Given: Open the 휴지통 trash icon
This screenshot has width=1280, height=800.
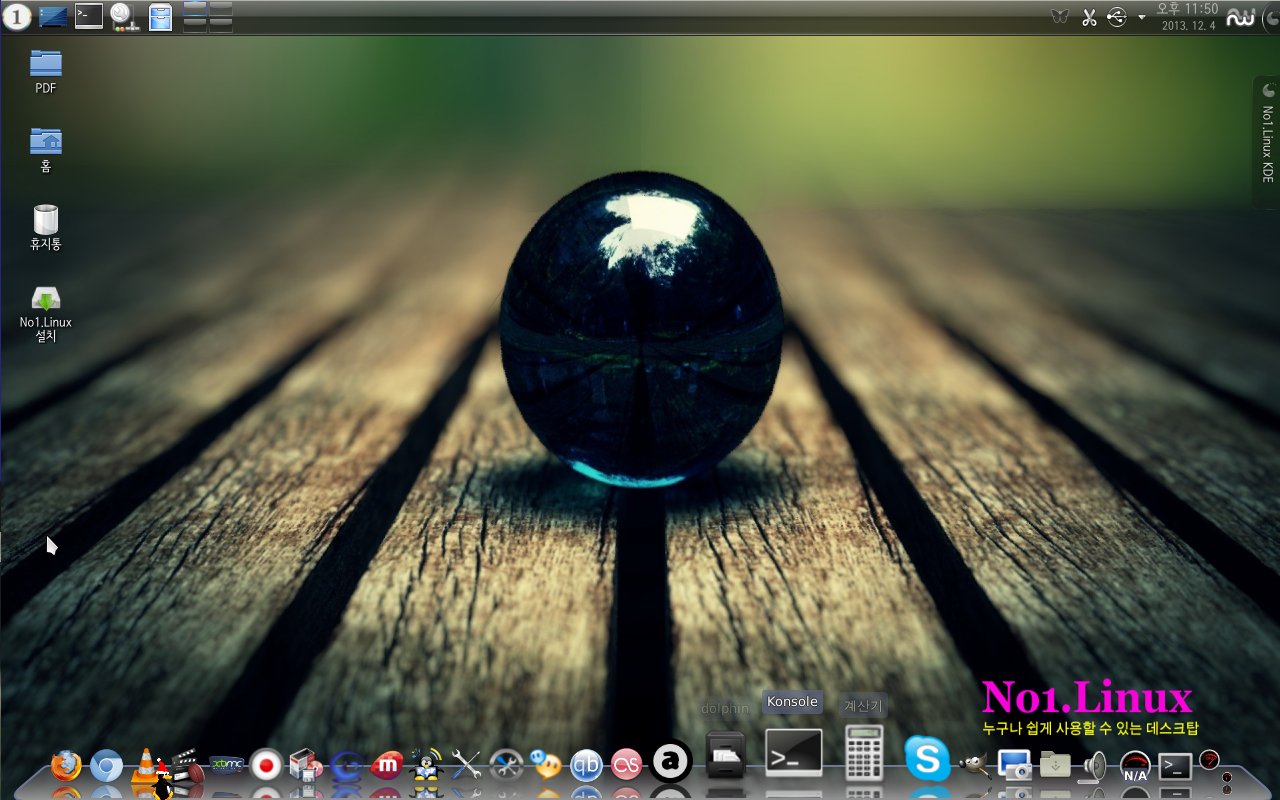Looking at the screenshot, I should 45,228.
